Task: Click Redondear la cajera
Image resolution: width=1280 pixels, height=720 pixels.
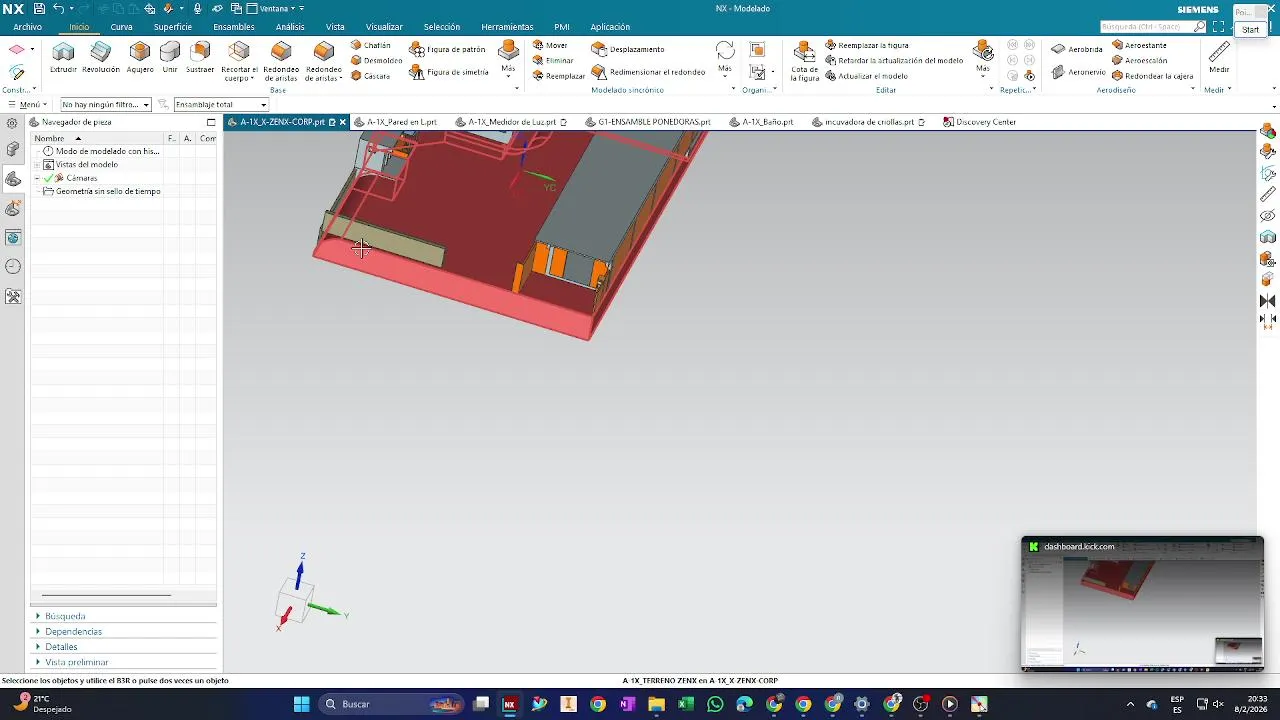Action: 1152,76
